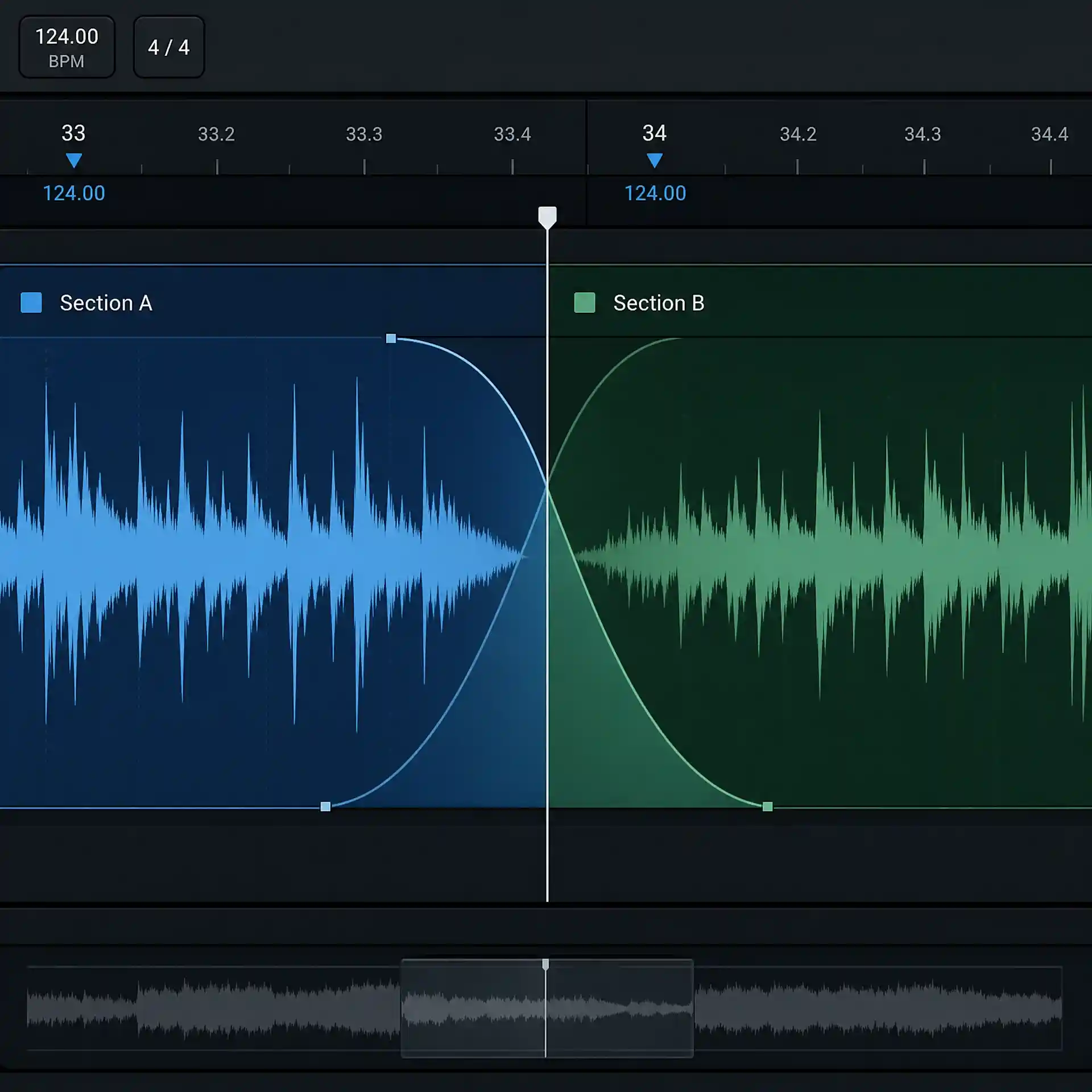1092x1092 pixels.
Task: Click the playhead marker in the overview minimap
Action: coord(545,964)
